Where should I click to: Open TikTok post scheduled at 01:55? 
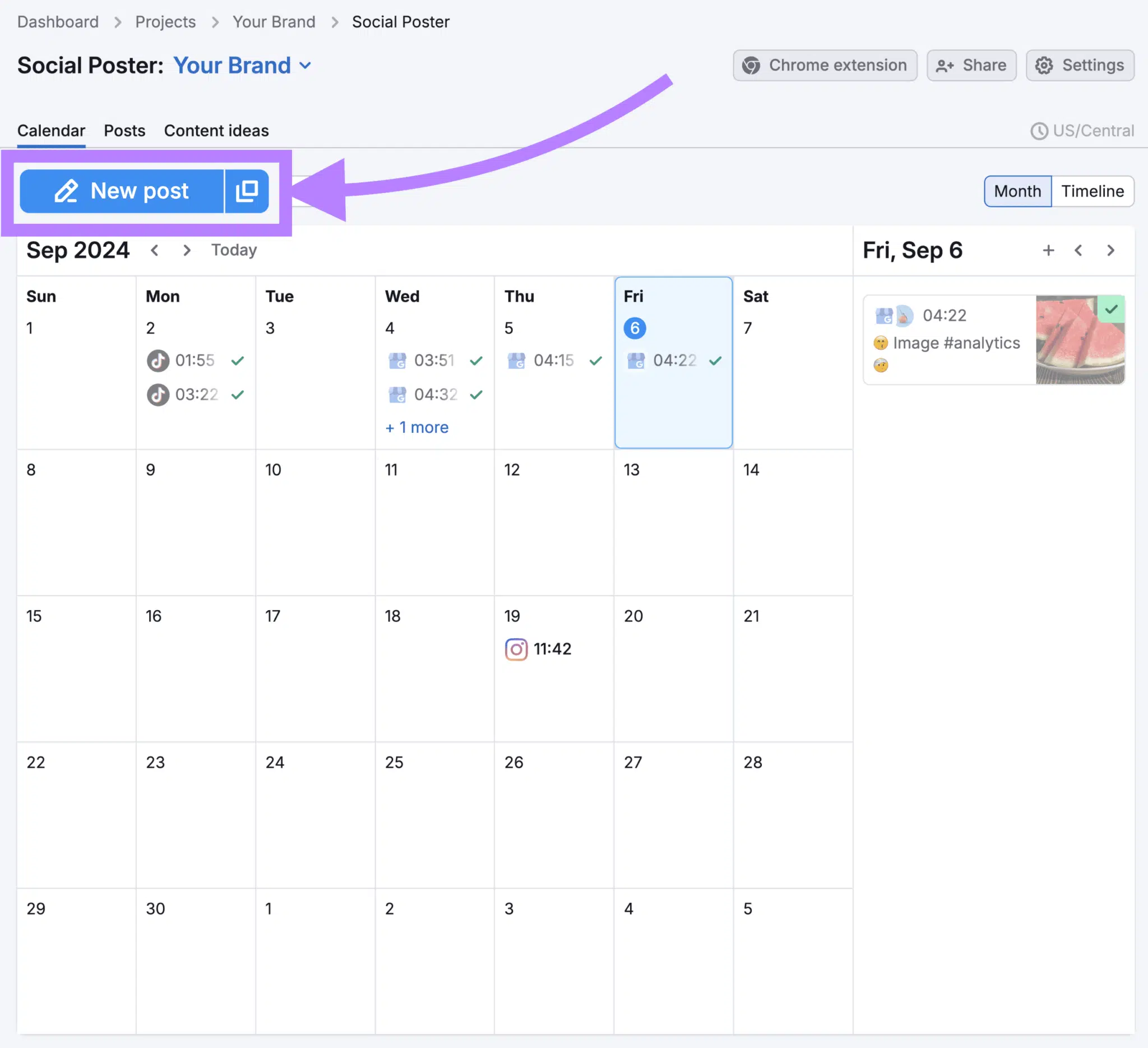tap(195, 361)
